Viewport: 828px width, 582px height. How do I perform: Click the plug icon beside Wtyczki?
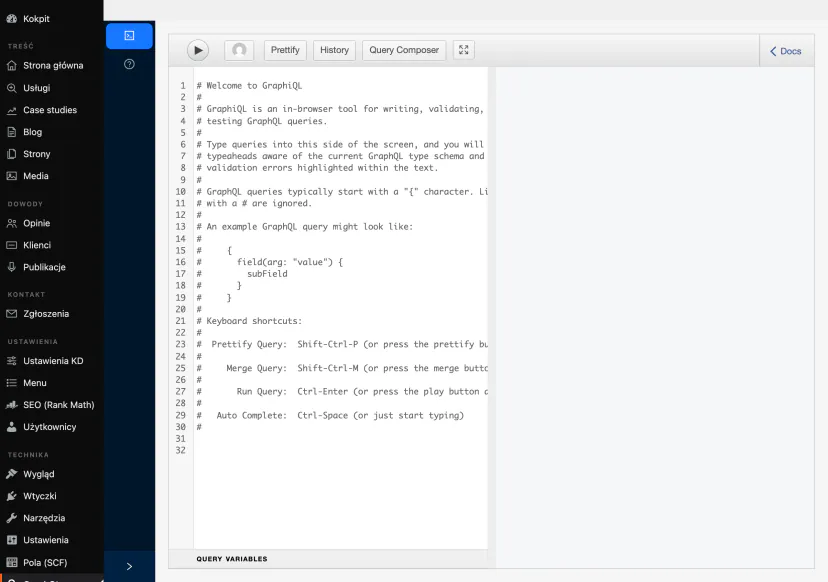coord(12,496)
